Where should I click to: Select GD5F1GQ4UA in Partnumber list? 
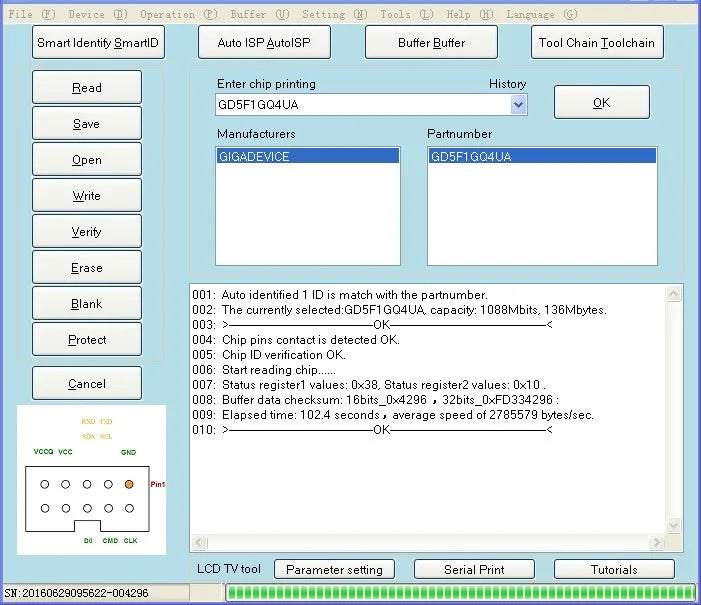[x=542, y=157]
